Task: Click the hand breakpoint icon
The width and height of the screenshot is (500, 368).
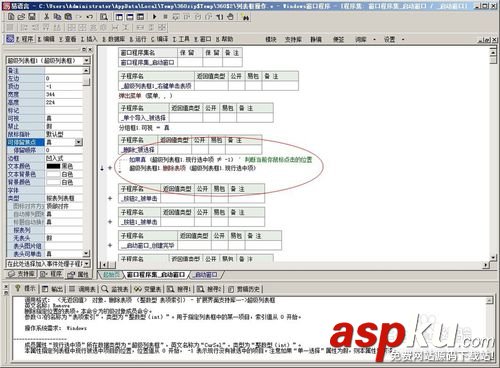Action: tap(230, 16)
